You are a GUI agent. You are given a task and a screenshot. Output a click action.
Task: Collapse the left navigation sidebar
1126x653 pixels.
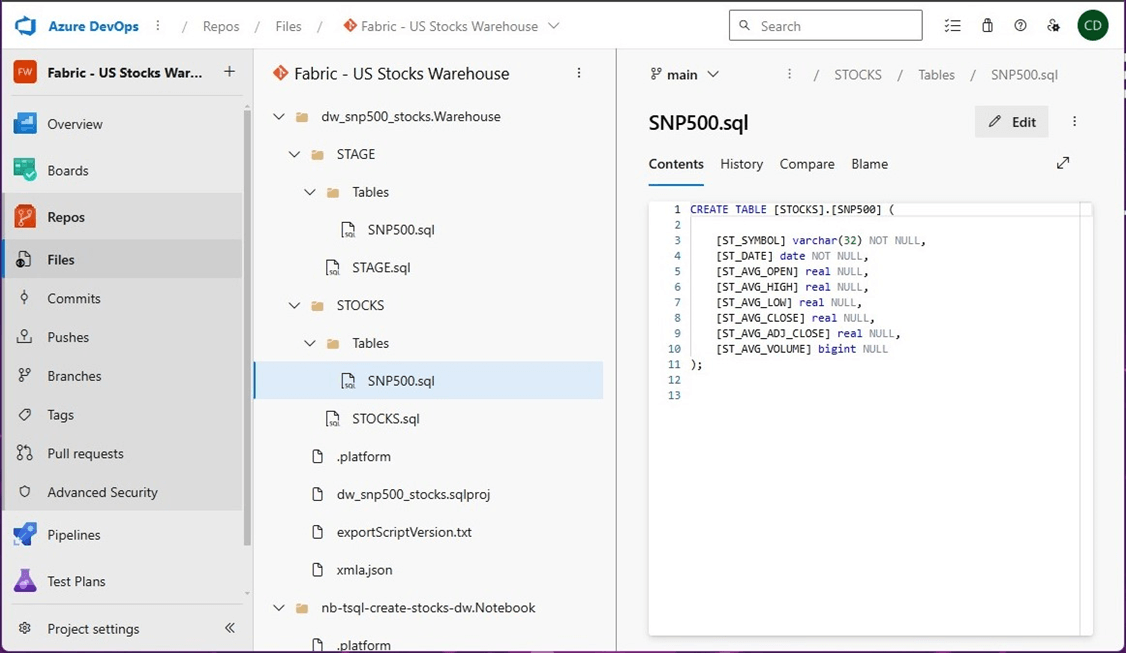(x=229, y=628)
